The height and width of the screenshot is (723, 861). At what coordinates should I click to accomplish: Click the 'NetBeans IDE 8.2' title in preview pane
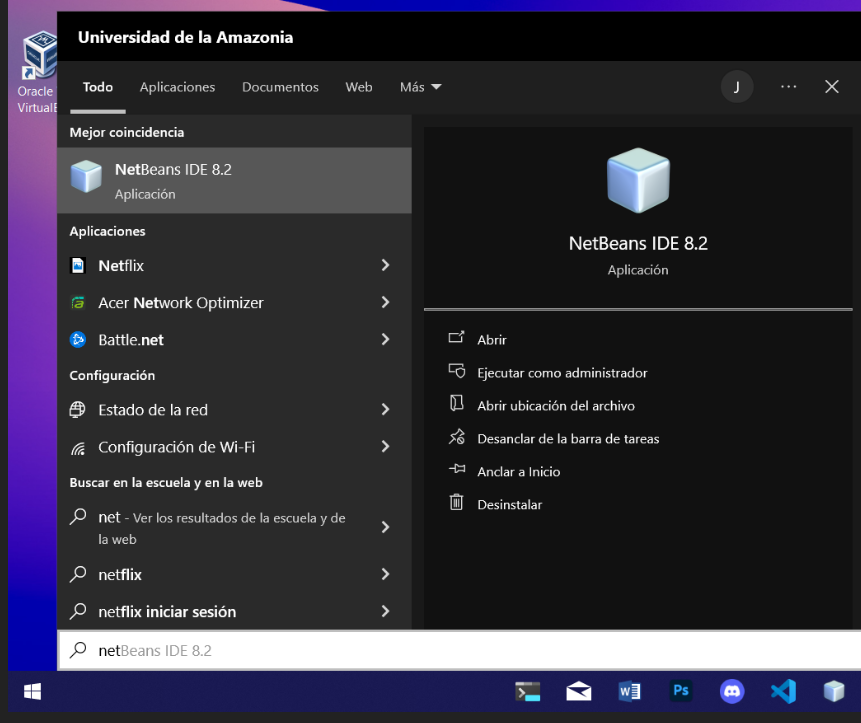tap(638, 243)
